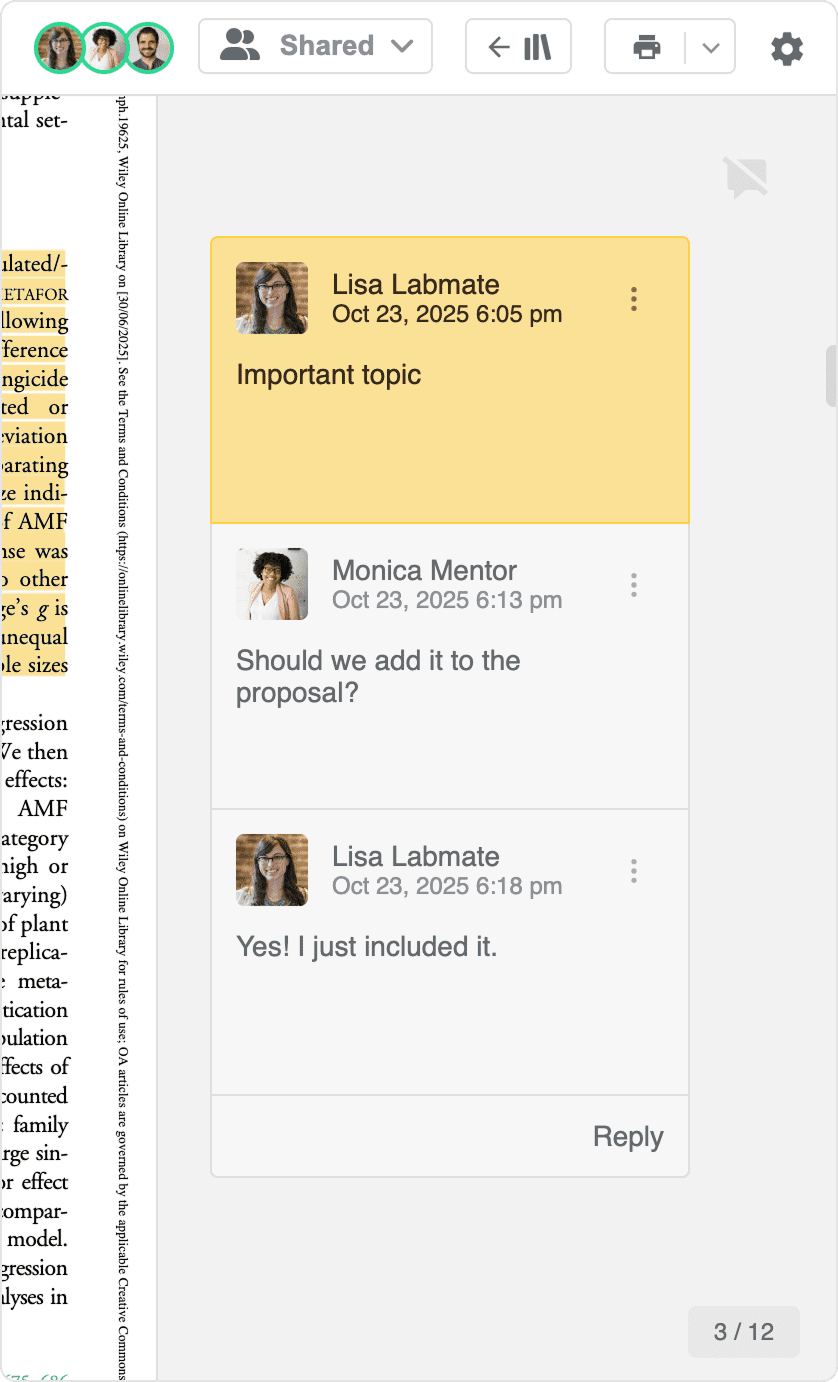The image size is (838, 1382).
Task: Click the yellow highlighted text in document
Action: 36,465
